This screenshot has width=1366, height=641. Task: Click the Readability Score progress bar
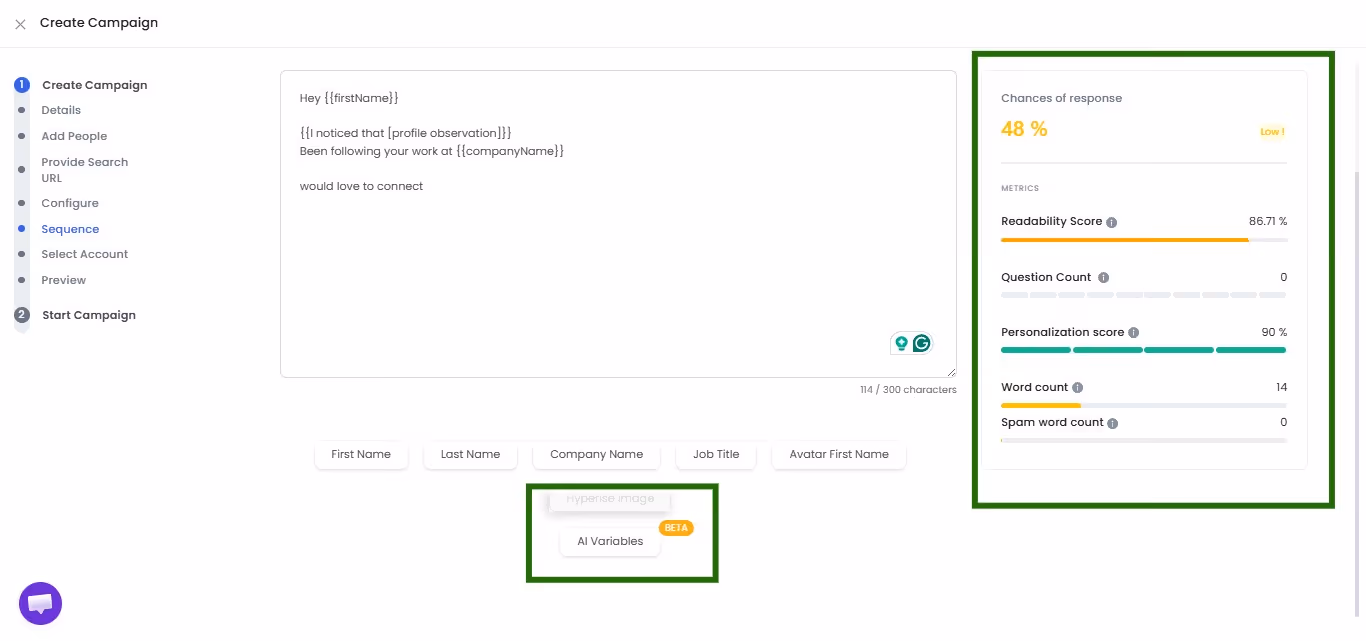click(x=1144, y=240)
